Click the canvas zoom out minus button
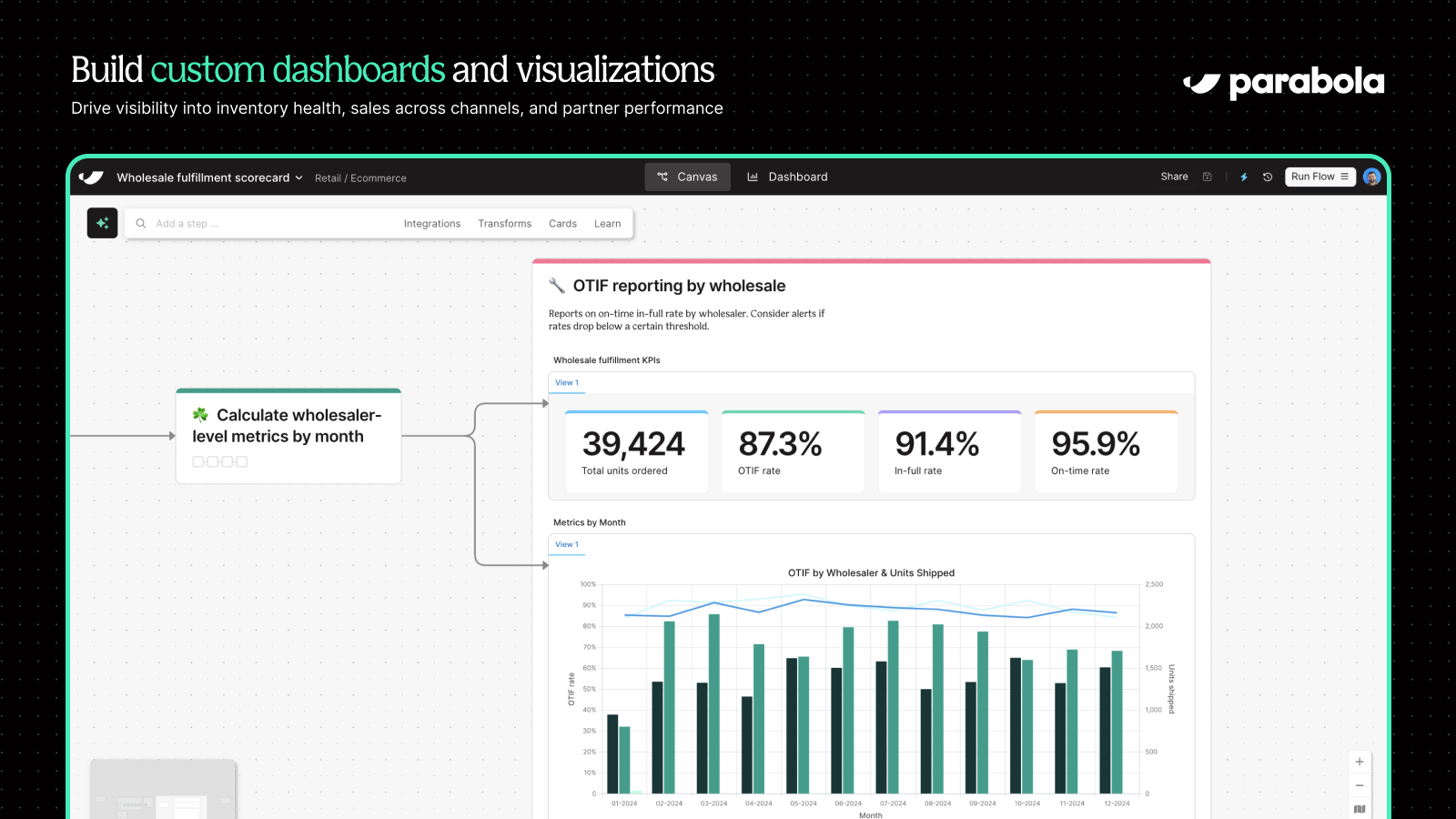1456x819 pixels. [1360, 785]
